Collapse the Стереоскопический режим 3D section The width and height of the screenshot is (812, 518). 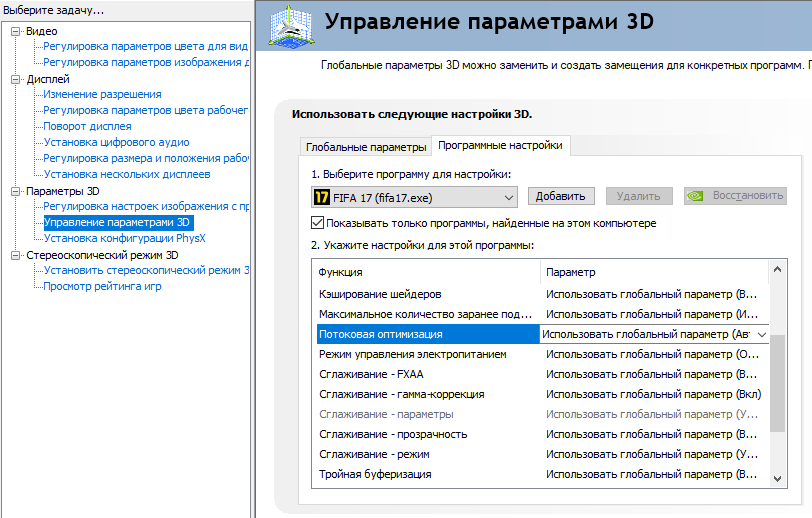point(16,255)
